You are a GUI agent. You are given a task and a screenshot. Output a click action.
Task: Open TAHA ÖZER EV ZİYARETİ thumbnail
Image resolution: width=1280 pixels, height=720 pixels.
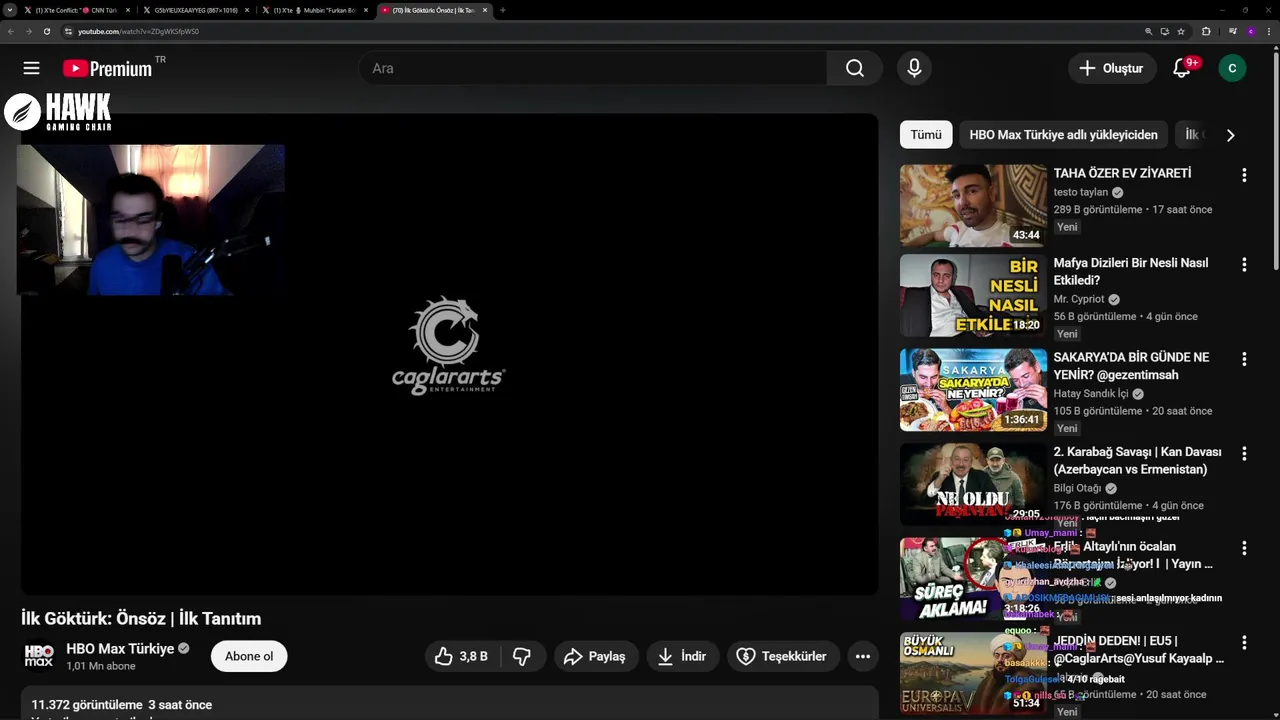click(x=973, y=206)
